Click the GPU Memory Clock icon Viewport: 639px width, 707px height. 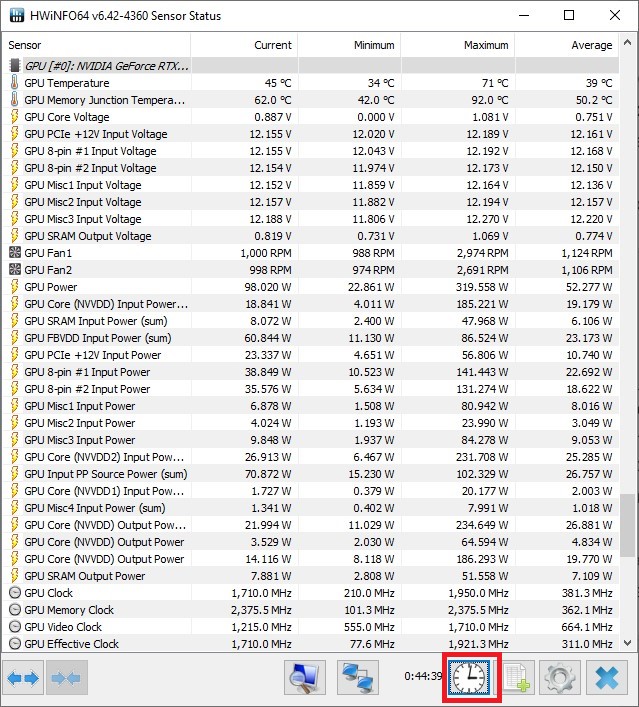coord(15,610)
